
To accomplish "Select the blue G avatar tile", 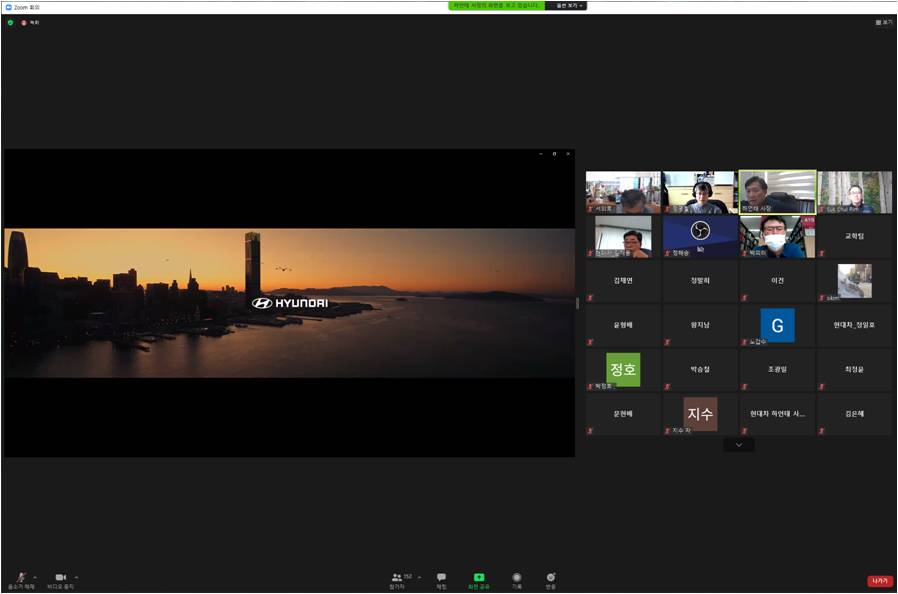I will point(777,325).
